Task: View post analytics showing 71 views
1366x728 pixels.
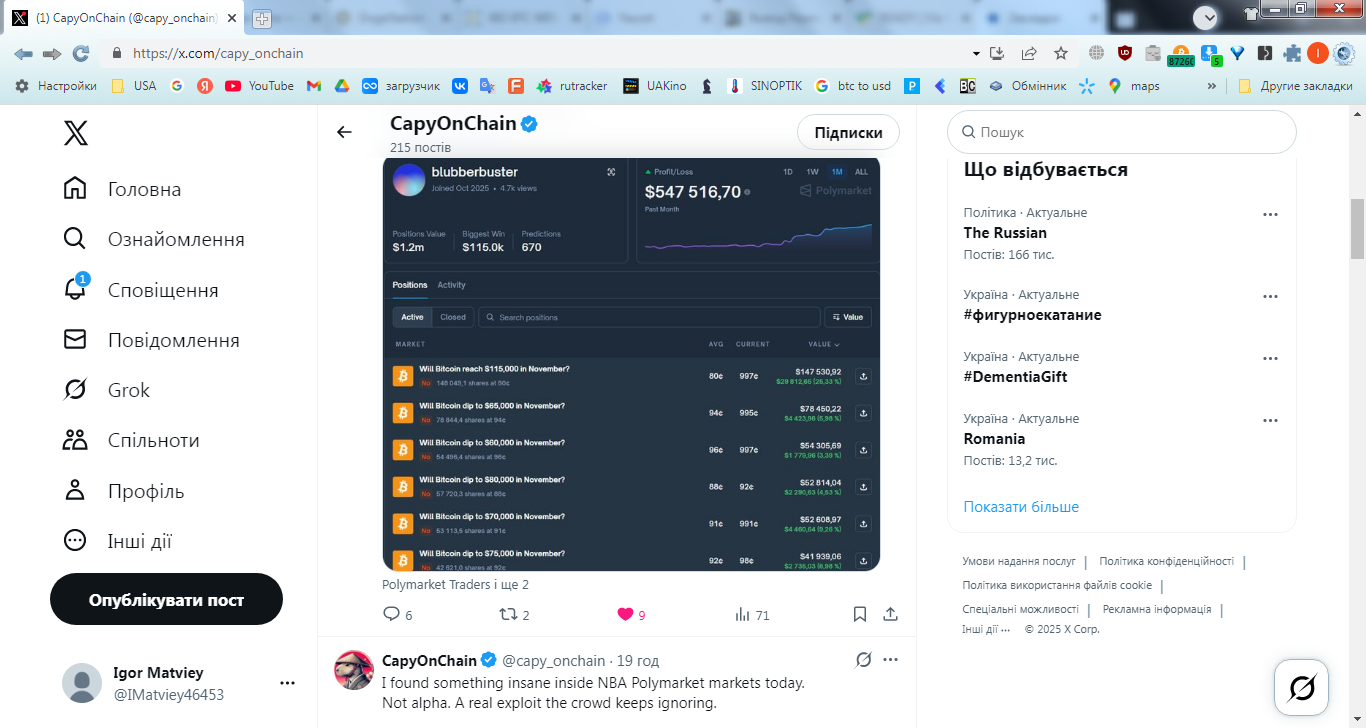Action: pyautogui.click(x=752, y=615)
